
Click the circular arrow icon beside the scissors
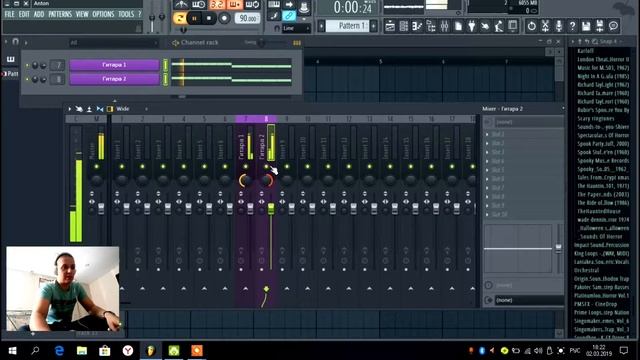tap(531, 26)
